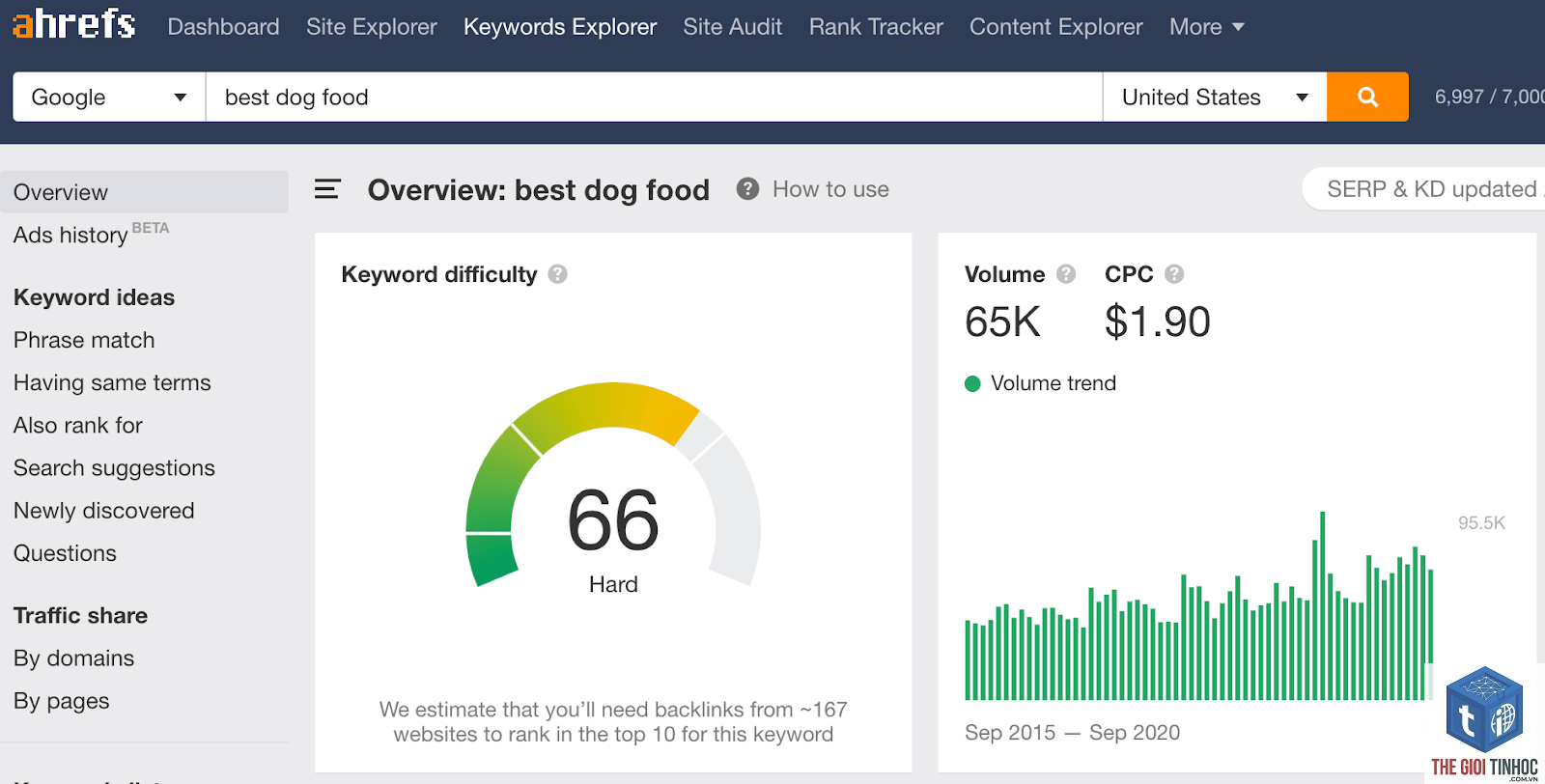This screenshot has height=784, width=1545.
Task: Click the Sep 2015 — Sep 2020 date range
Action: 1072,733
